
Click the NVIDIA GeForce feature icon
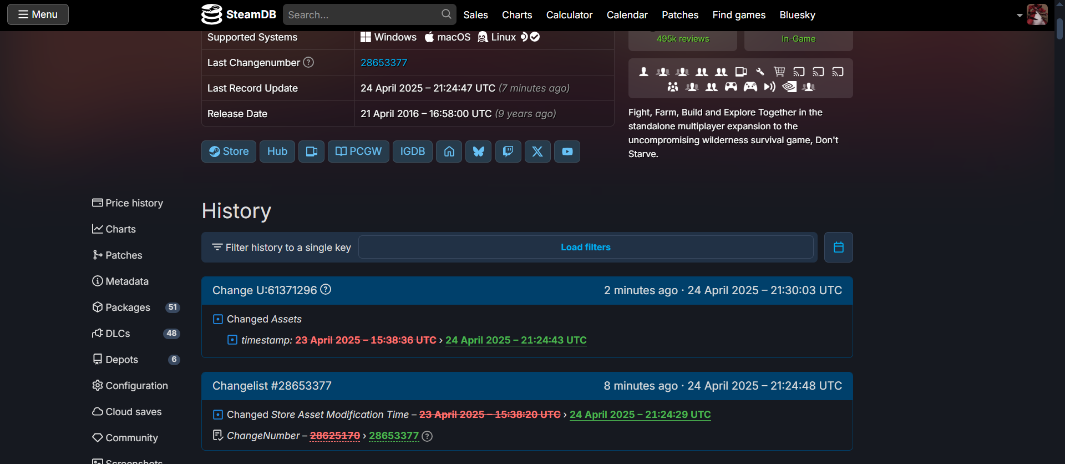point(789,87)
